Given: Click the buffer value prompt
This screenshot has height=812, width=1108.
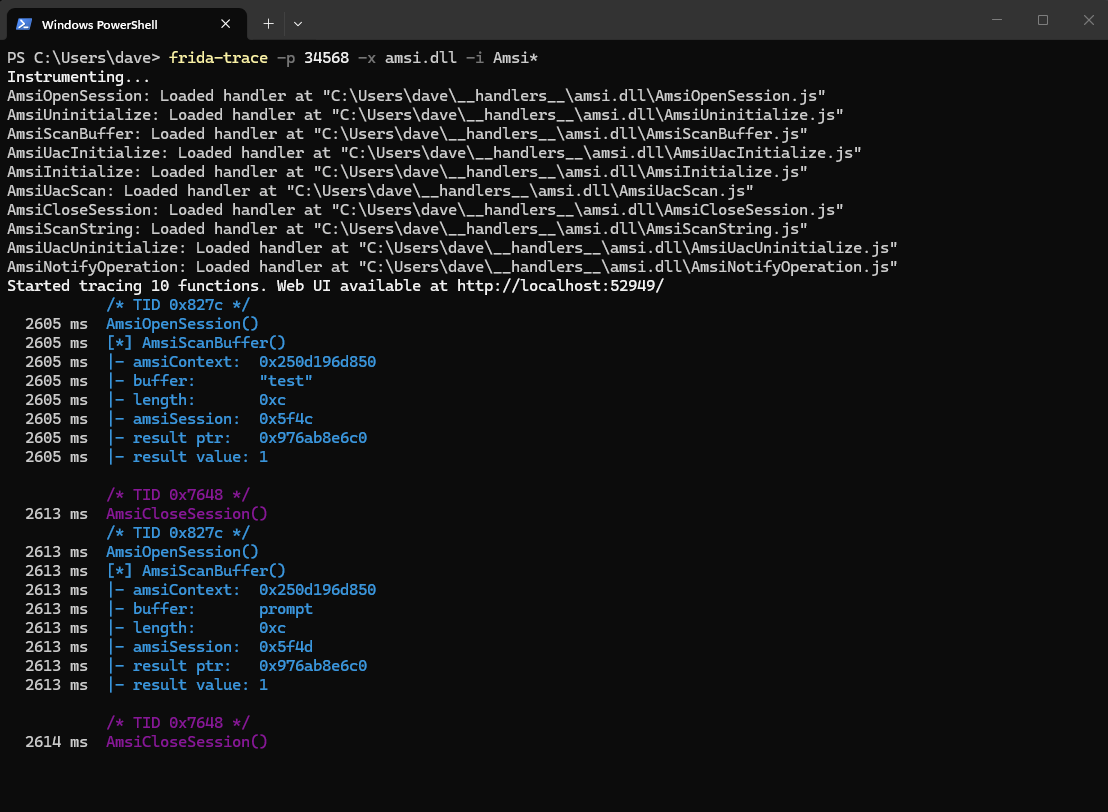Looking at the screenshot, I should [285, 609].
